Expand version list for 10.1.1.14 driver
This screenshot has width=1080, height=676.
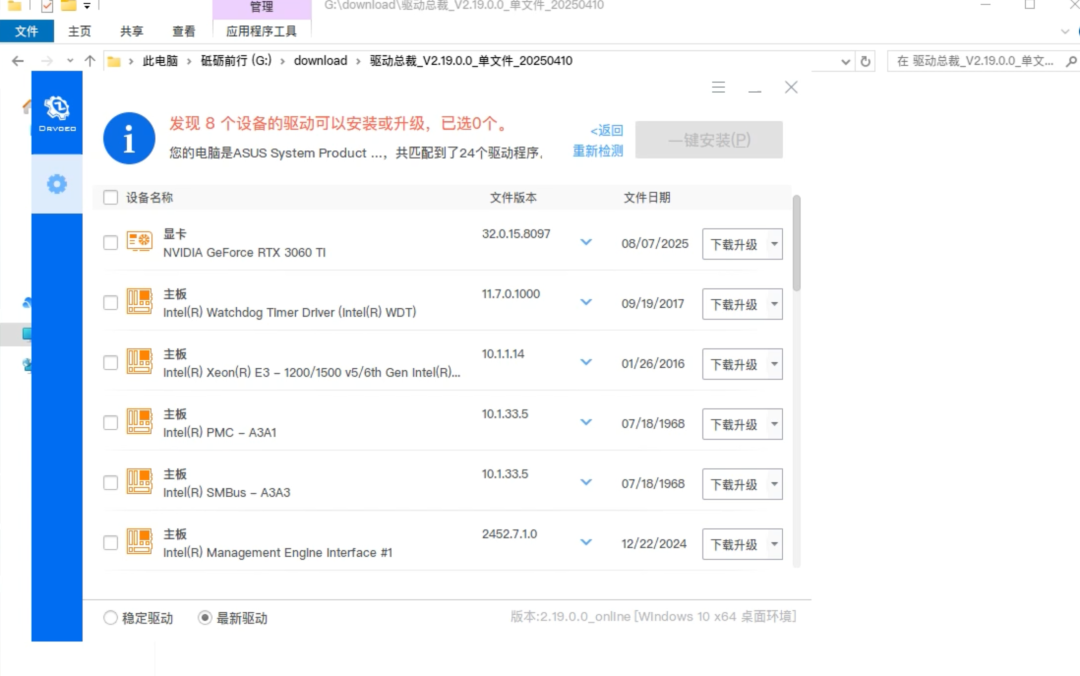click(586, 362)
